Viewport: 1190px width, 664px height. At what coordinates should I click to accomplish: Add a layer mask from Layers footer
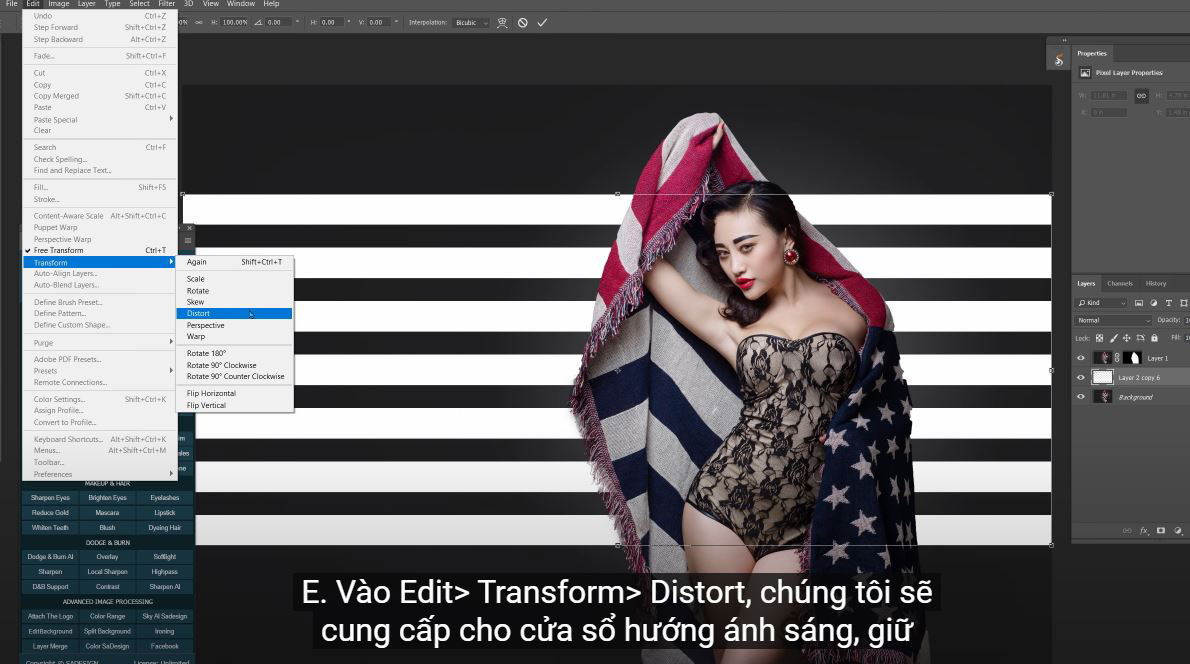tap(1160, 531)
